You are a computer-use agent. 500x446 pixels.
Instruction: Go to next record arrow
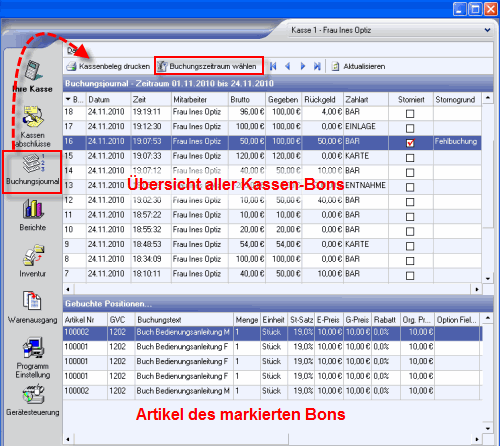[303, 66]
